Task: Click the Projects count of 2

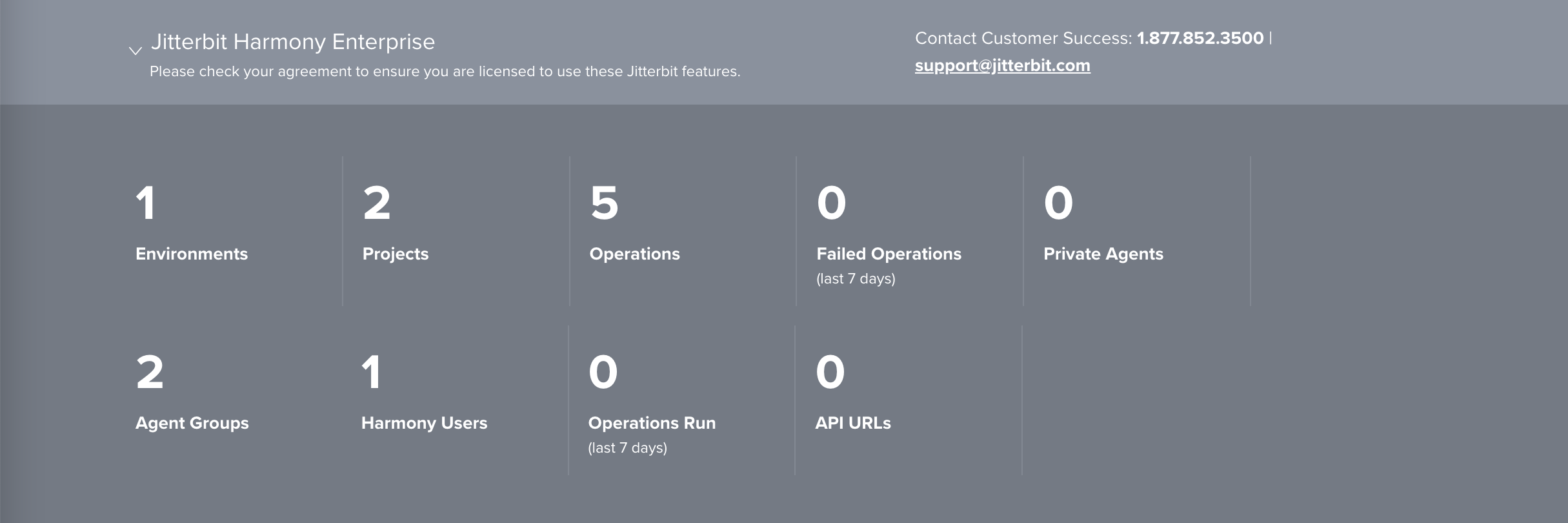Action: (377, 203)
